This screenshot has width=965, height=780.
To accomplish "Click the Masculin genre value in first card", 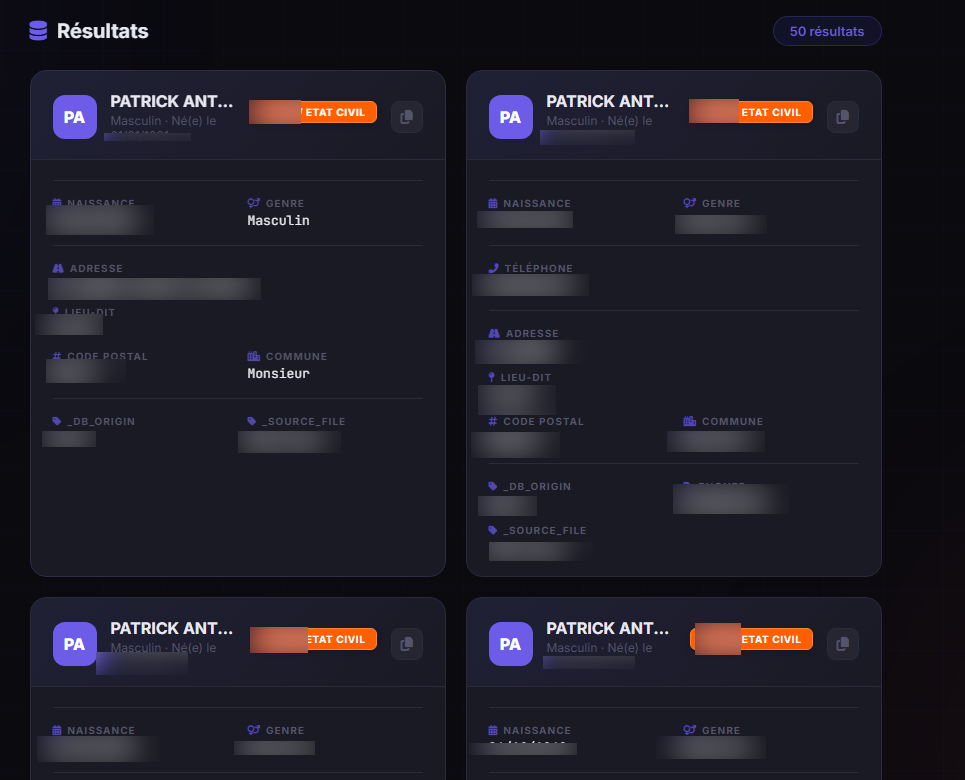I will point(278,220).
